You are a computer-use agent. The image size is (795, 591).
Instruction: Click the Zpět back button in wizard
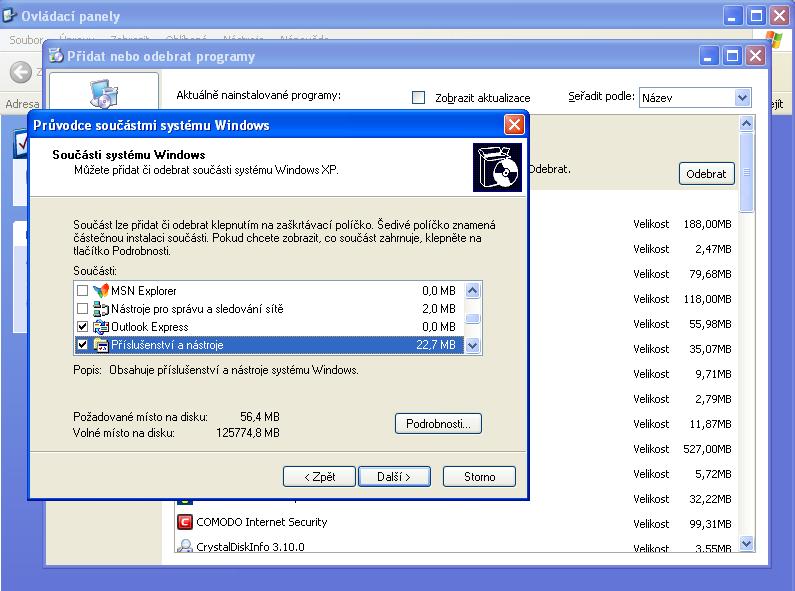319,476
